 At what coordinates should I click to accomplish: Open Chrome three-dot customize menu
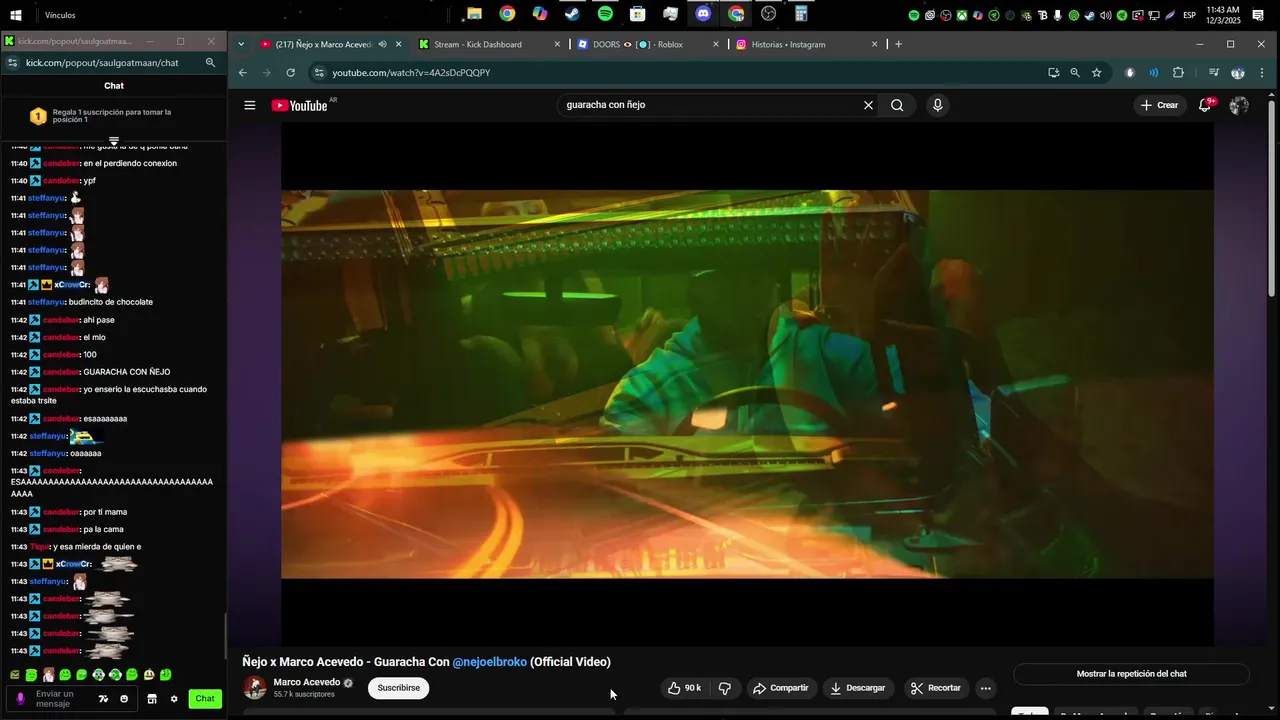pos(1262,73)
